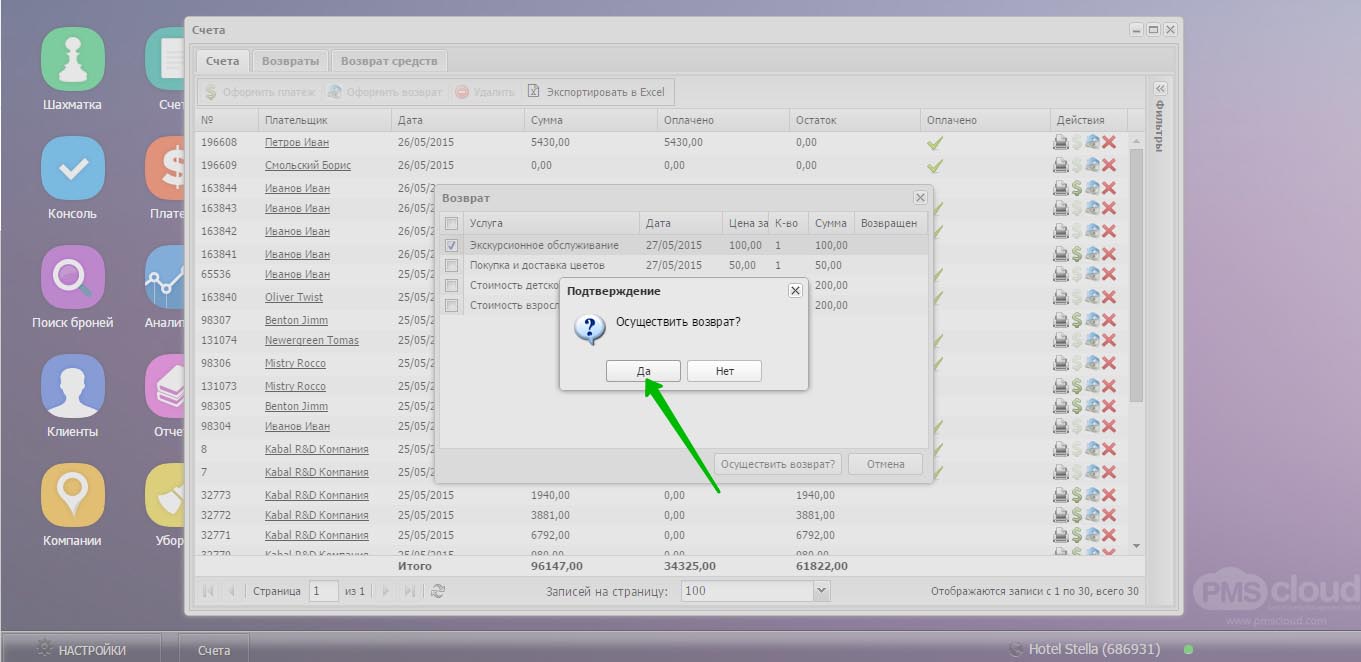Viewport: 1361px width, 662px height.
Task: Click the green dollar icon for invoice 32772
Action: point(1077,515)
